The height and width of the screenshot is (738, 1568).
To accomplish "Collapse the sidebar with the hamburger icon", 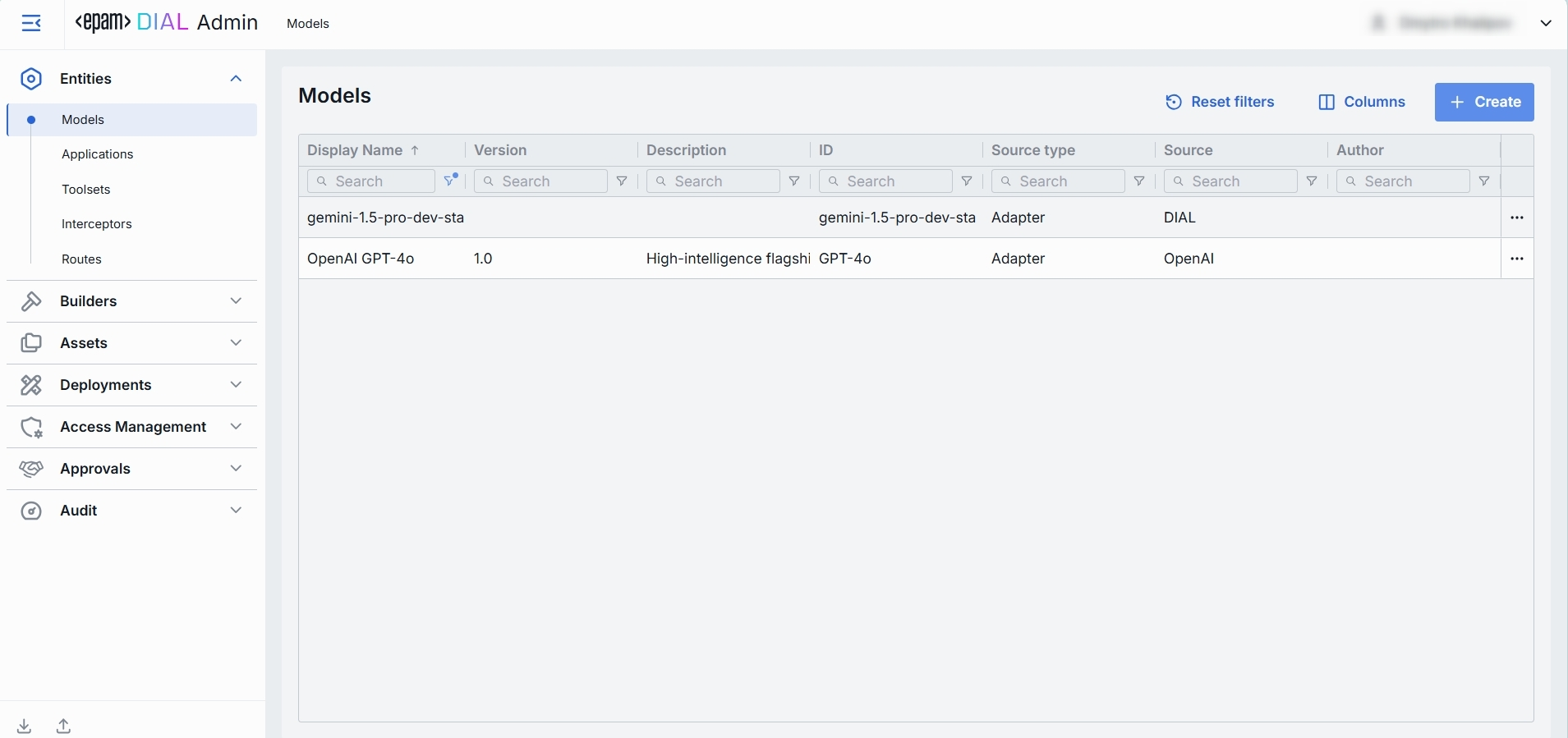I will [31, 23].
